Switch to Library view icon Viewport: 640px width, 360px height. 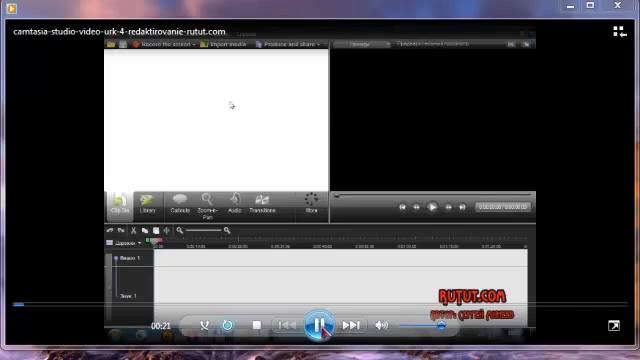(620, 31)
